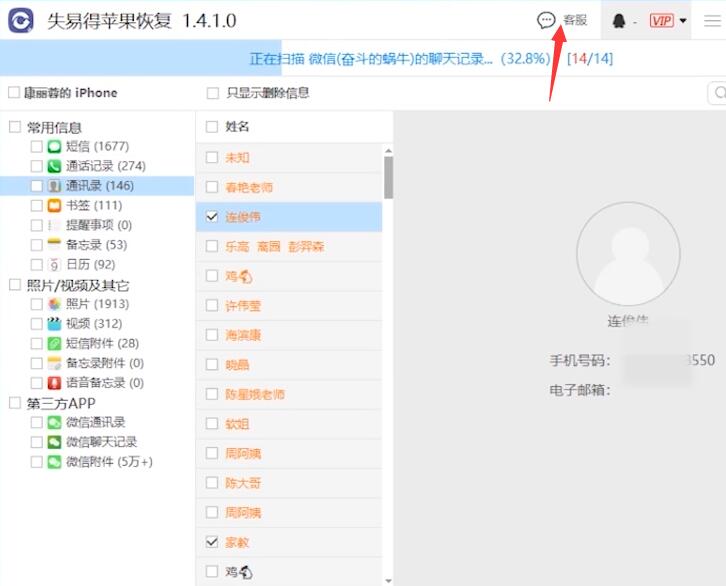Tick the 照片/视频及其它 group checkbox

point(15,285)
